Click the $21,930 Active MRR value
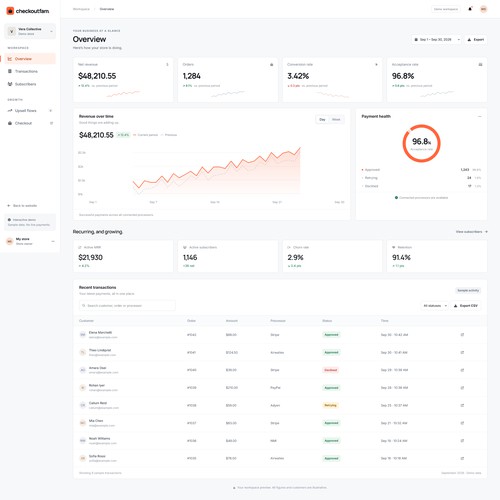Screen dimensions: 500x500 pos(90,257)
